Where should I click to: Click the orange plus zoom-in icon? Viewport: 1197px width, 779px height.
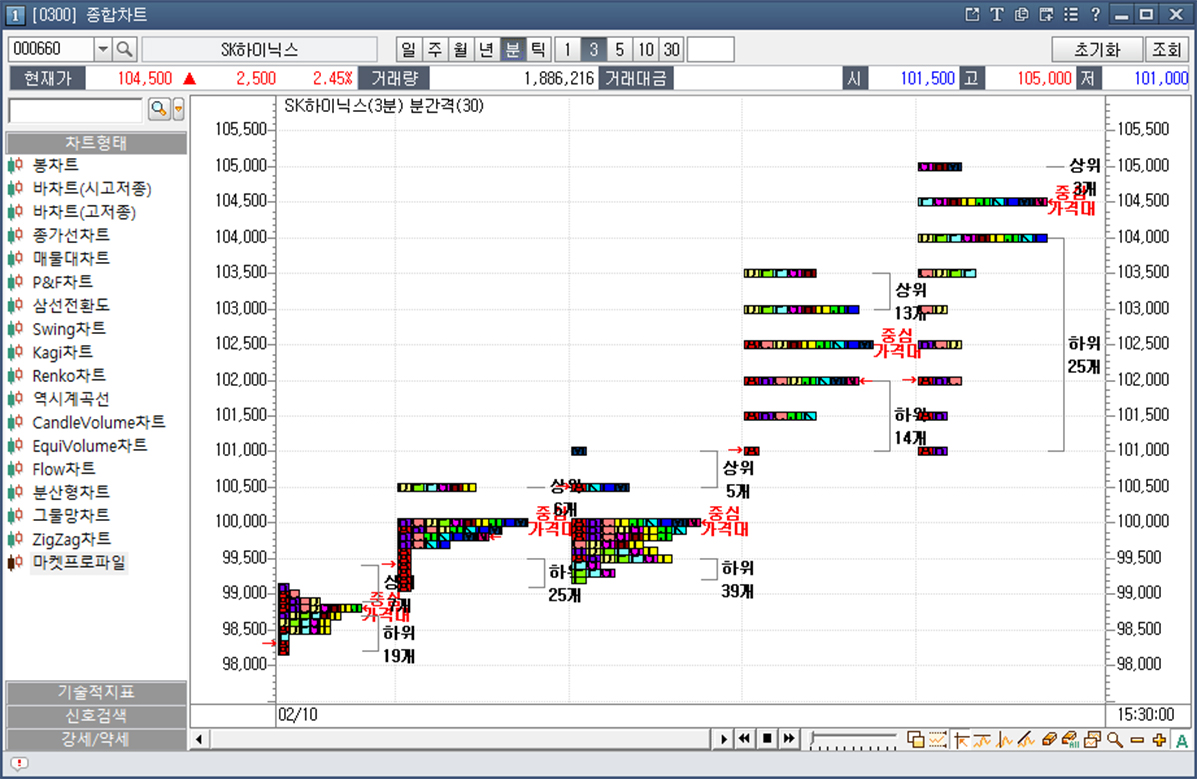[x=1159, y=740]
